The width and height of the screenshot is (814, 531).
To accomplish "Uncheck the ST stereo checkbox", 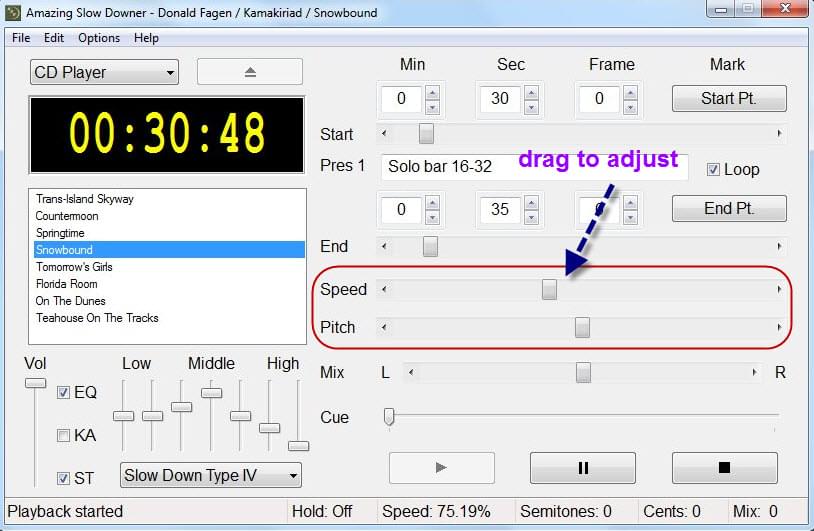I will 64,478.
